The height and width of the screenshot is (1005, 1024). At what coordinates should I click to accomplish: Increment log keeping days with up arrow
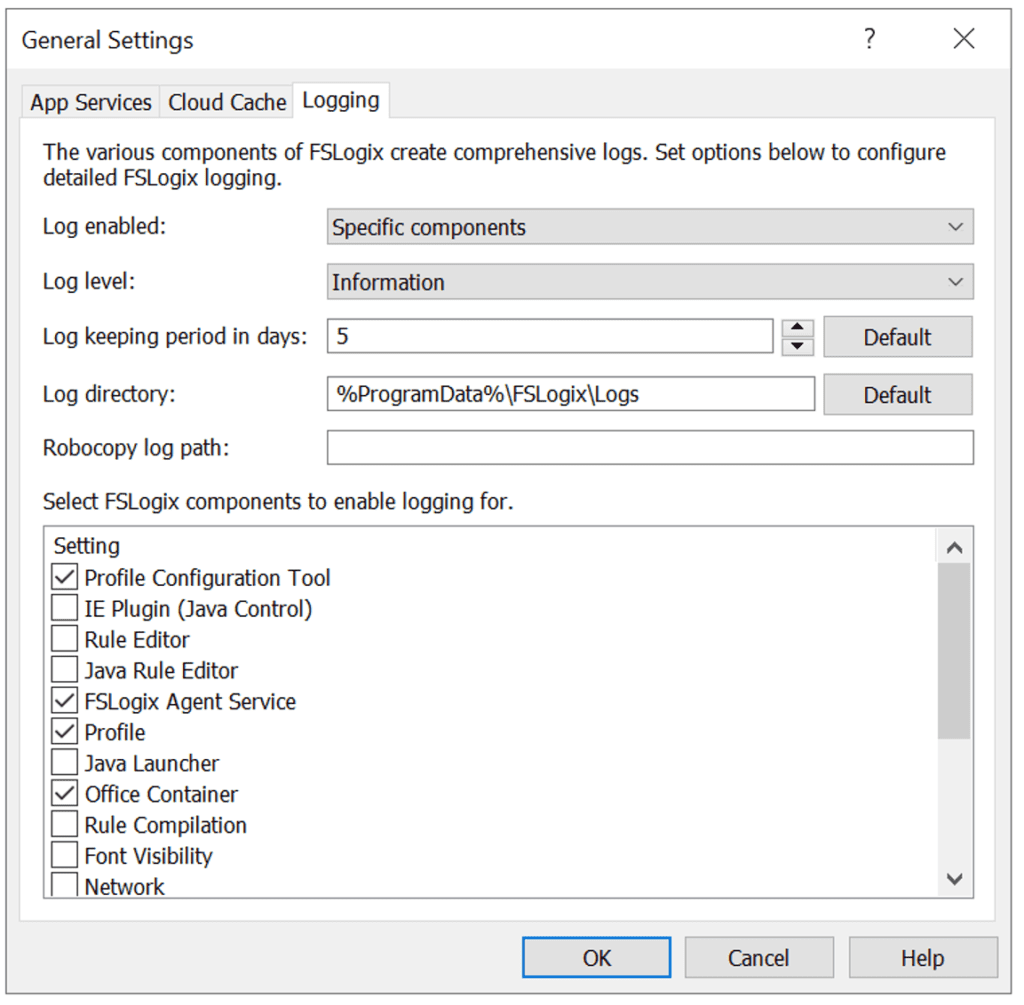[797, 329]
